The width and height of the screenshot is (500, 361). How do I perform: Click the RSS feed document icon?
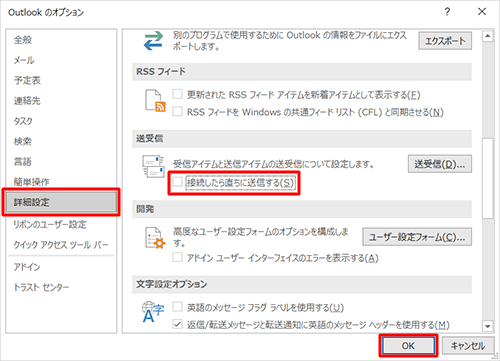pyautogui.click(x=155, y=101)
